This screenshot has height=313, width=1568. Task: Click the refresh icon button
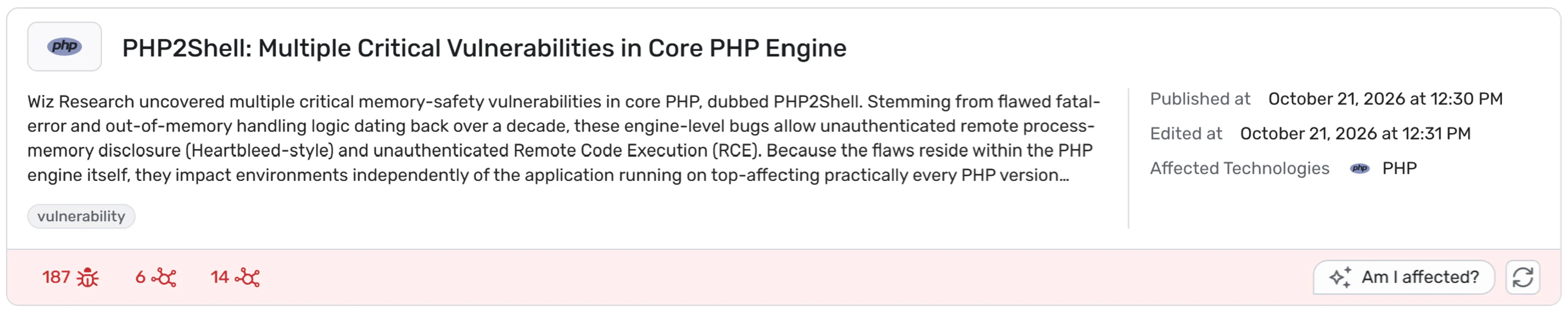tap(1523, 277)
